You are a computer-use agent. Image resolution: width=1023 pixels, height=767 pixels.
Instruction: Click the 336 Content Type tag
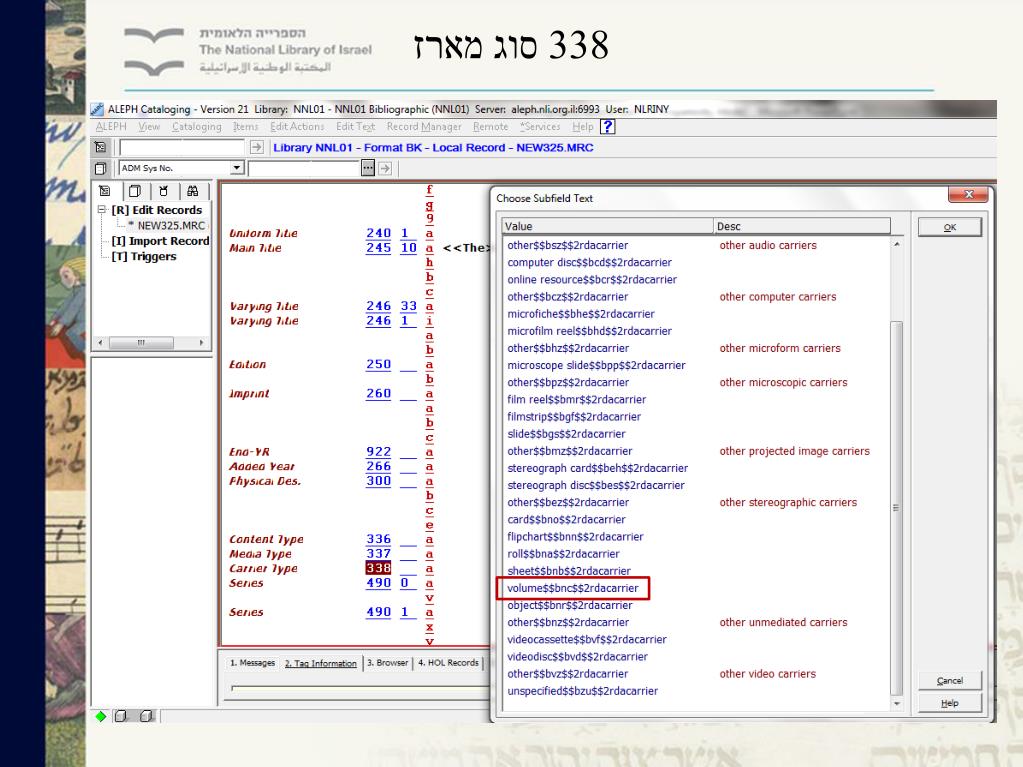pos(378,539)
